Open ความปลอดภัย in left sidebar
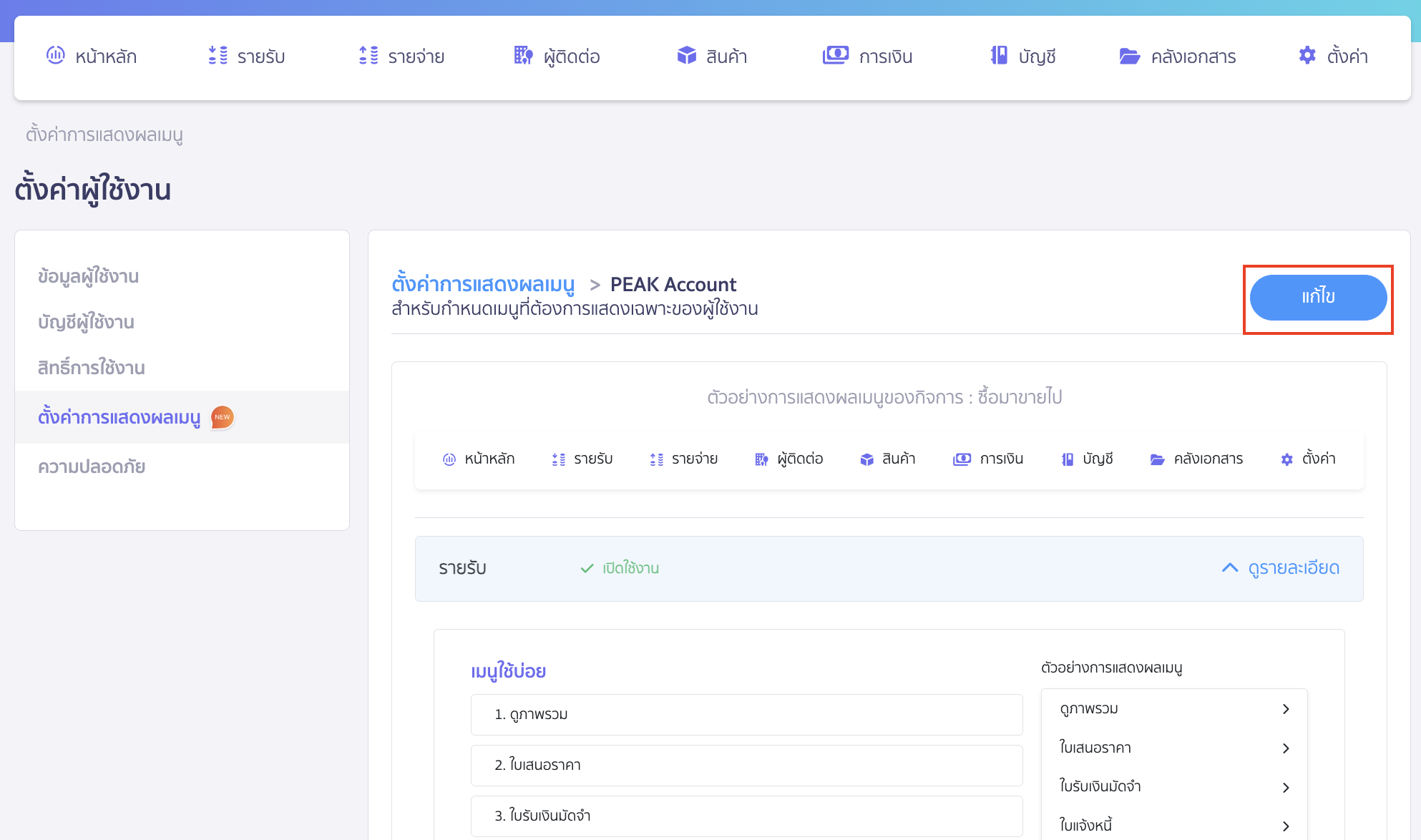The height and width of the screenshot is (840, 1421). click(x=92, y=467)
